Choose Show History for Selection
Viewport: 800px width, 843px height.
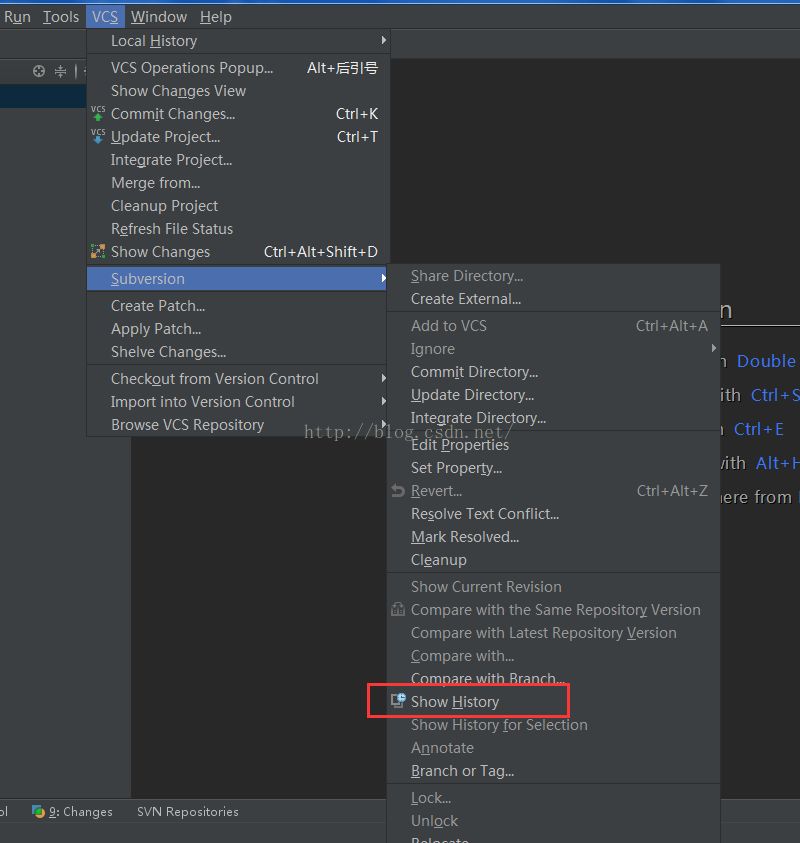pyautogui.click(x=553, y=725)
